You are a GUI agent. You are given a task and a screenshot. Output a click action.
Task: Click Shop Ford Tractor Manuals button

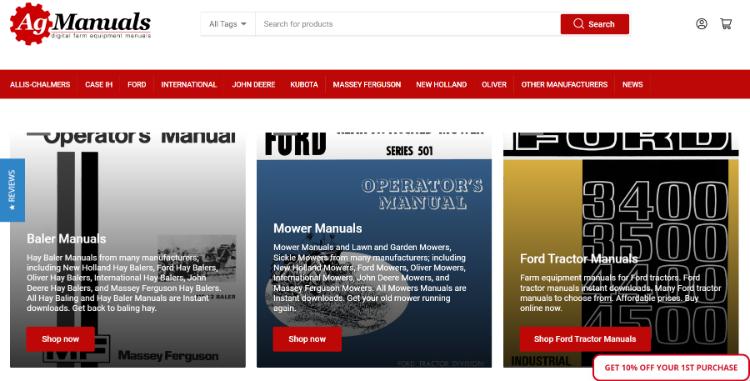point(585,339)
